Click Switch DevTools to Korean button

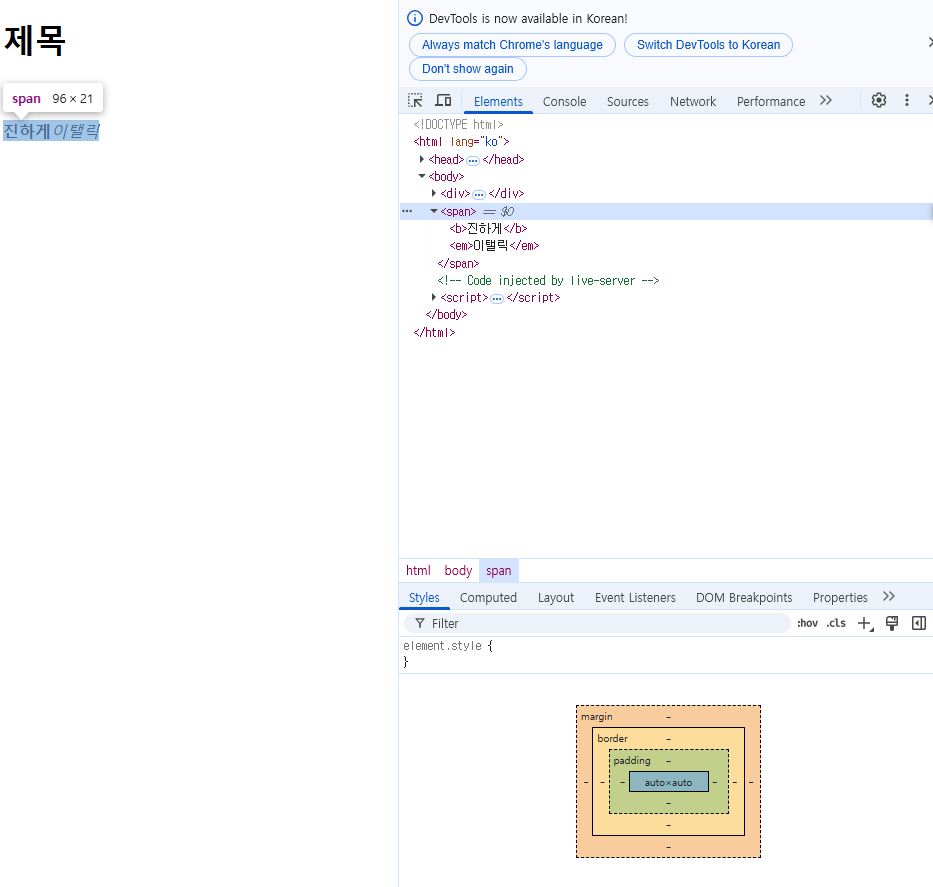pyautogui.click(x=708, y=45)
